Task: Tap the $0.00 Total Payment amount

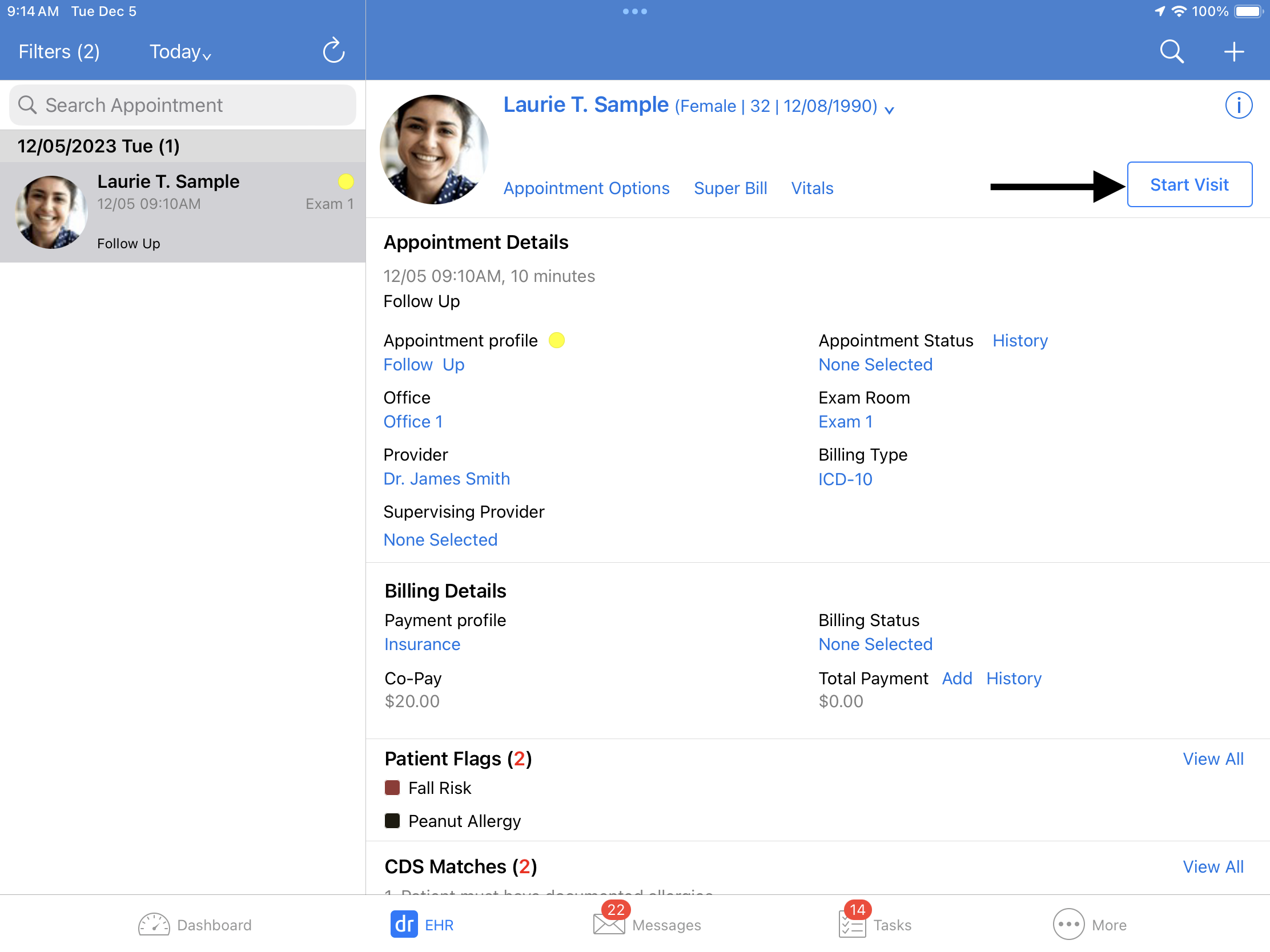Action: click(841, 702)
